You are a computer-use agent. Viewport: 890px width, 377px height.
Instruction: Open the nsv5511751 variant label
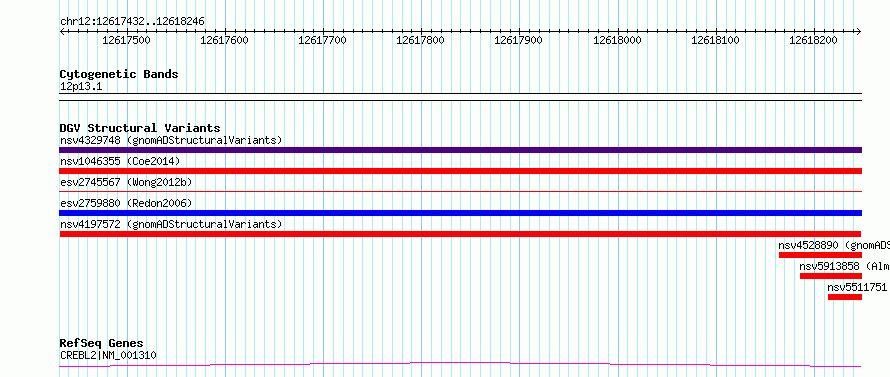[x=857, y=287]
